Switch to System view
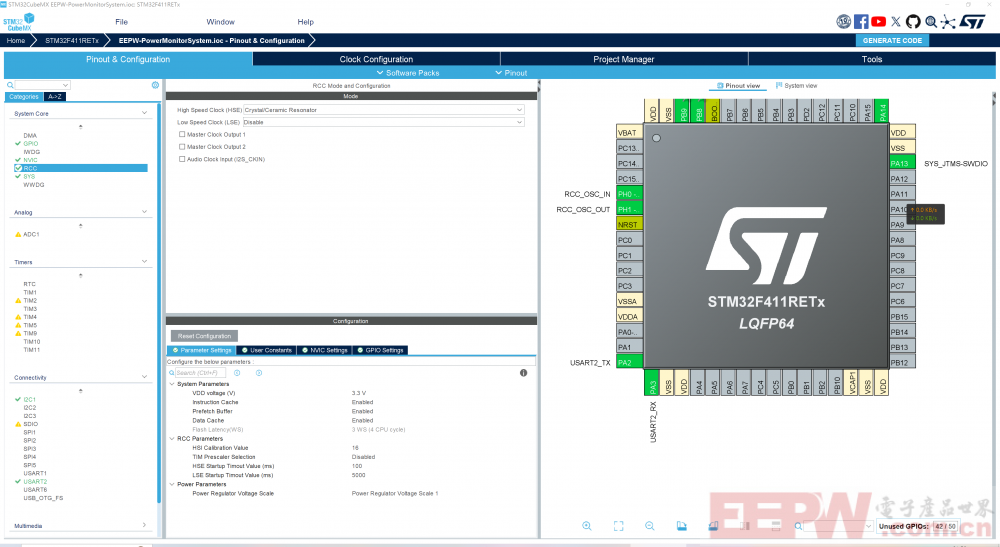The height and width of the screenshot is (547, 1000). coord(796,85)
